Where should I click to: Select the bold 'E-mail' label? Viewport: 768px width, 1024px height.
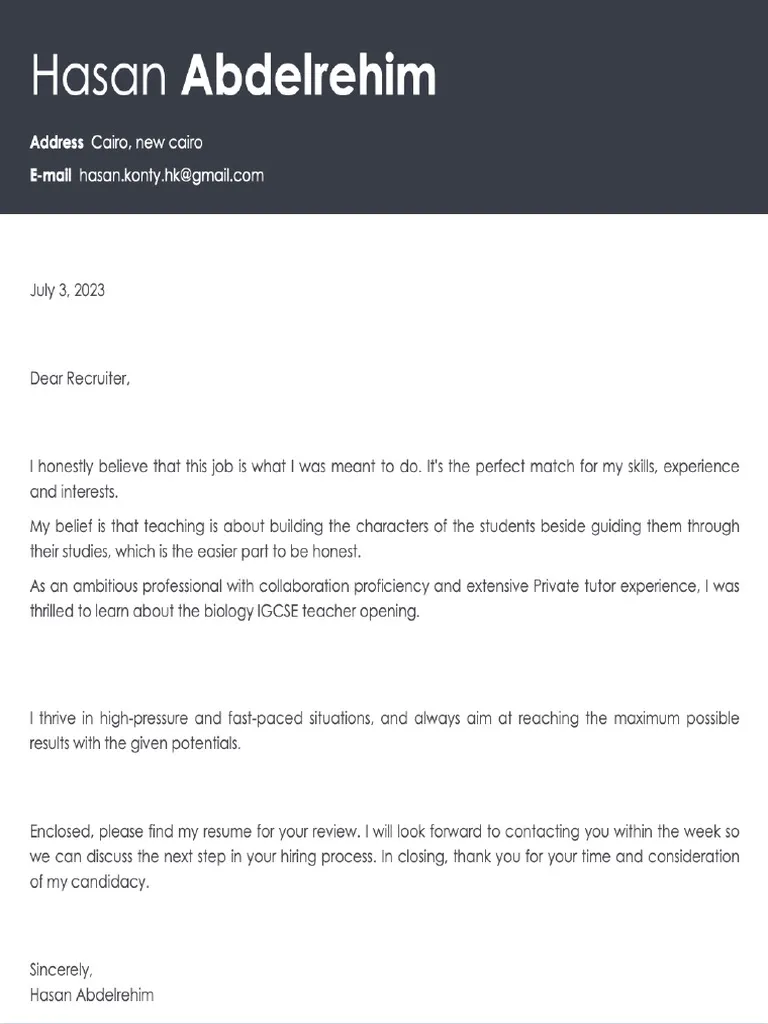(x=50, y=175)
